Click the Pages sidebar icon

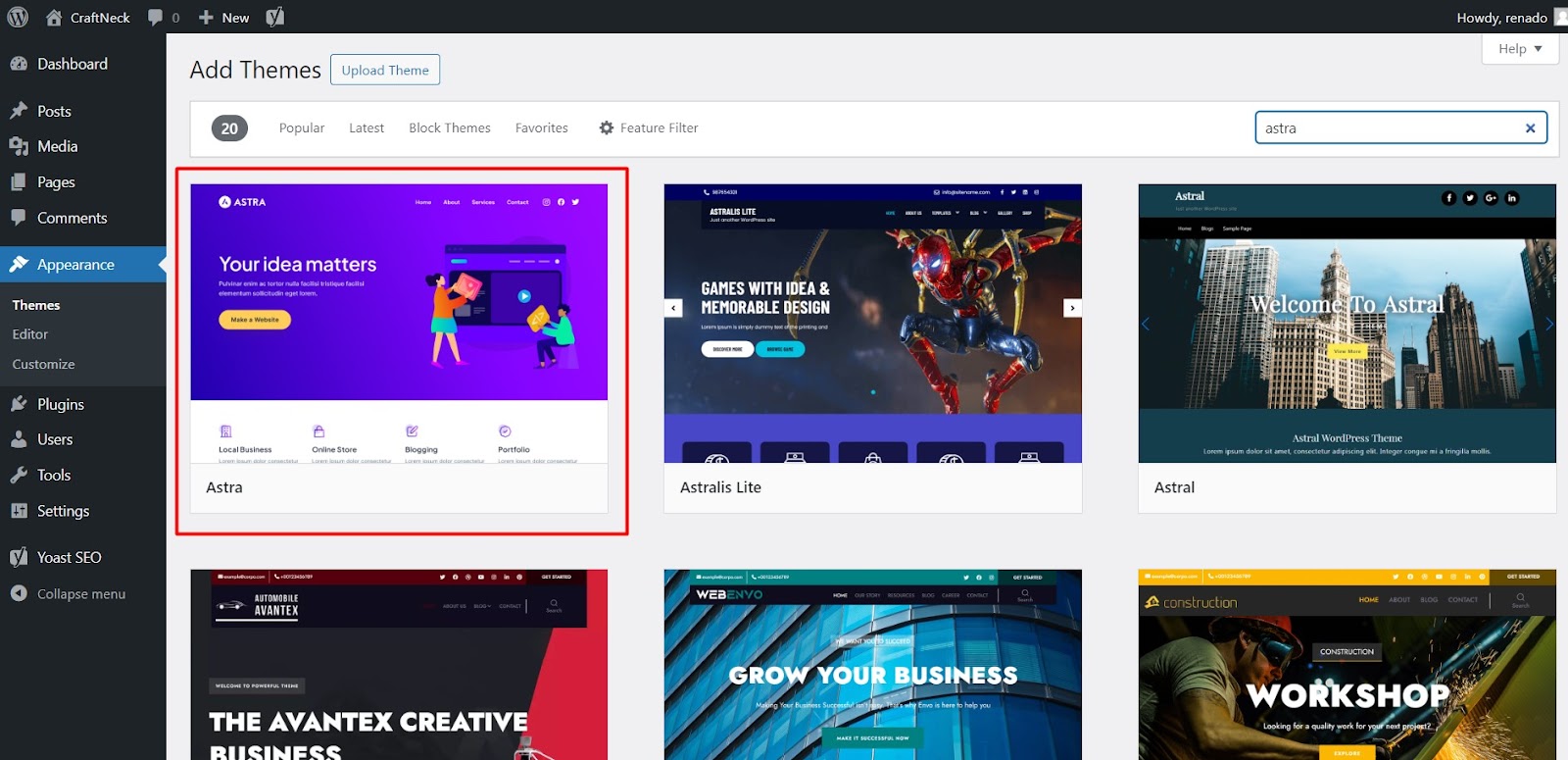(19, 182)
